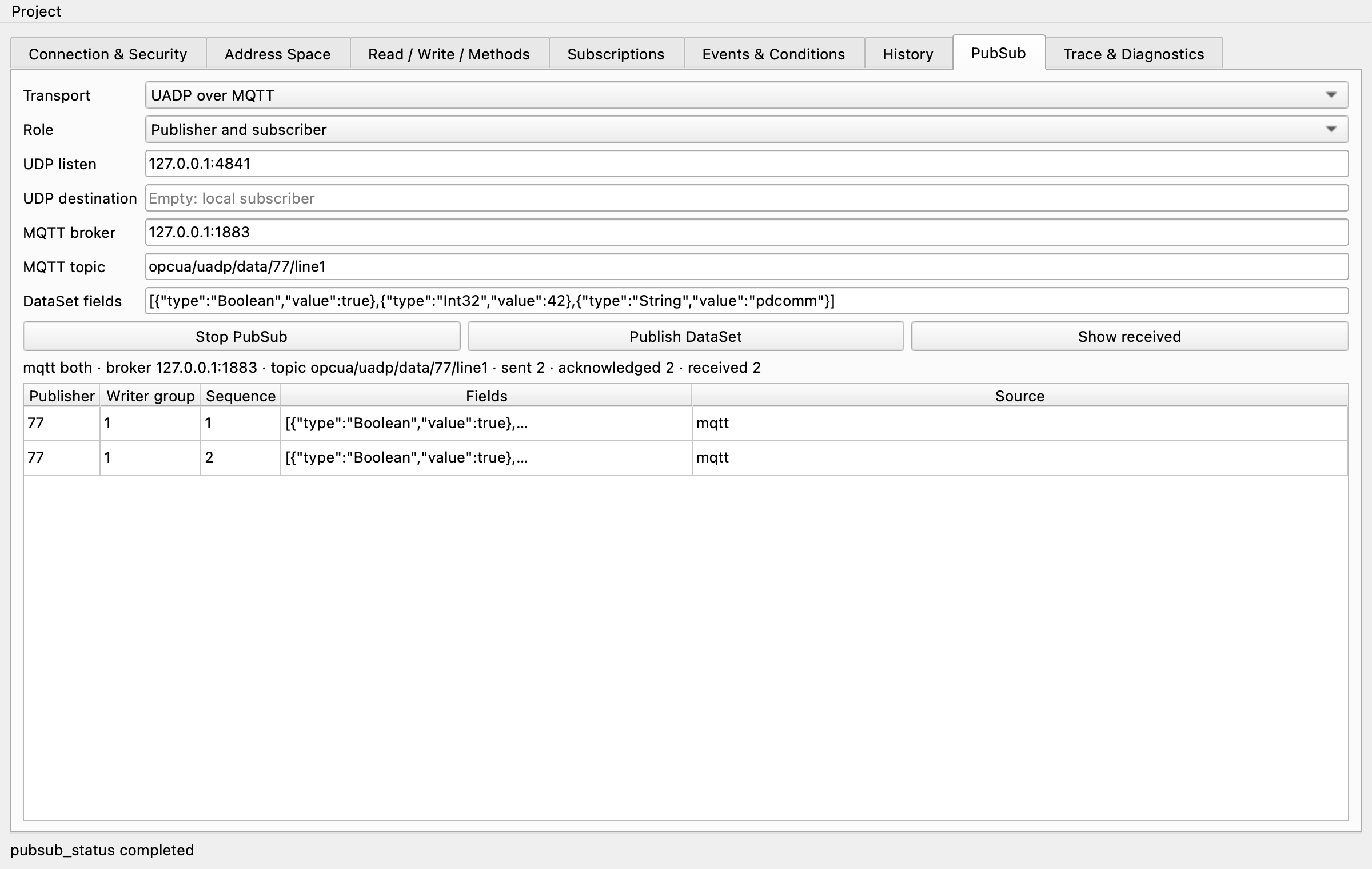Select Publisher cell in sequence 1 row
The height and width of the screenshot is (869, 1372).
coord(62,423)
